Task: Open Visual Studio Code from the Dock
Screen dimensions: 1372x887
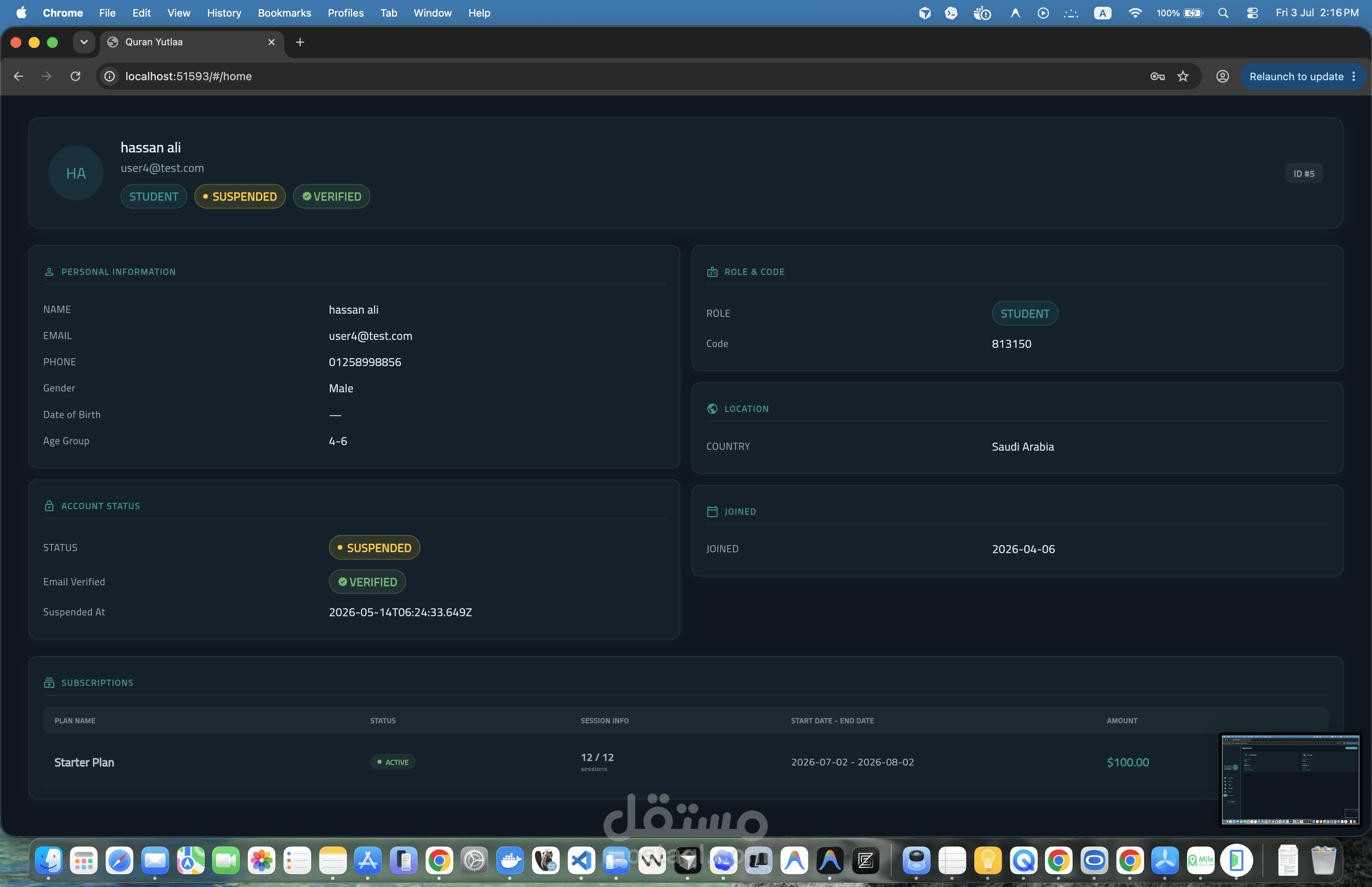Action: 582,860
